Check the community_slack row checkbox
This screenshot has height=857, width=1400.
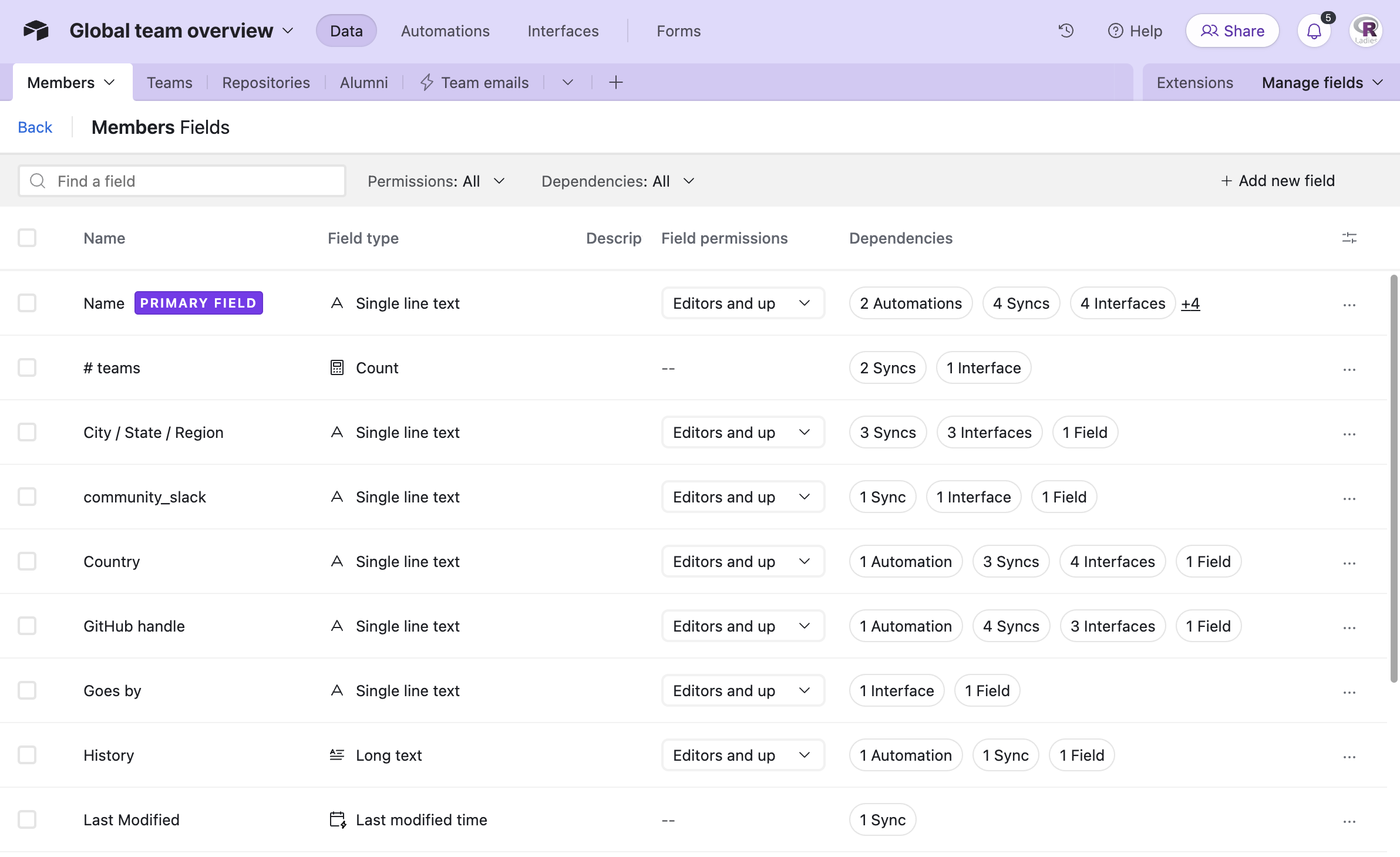[x=27, y=497]
